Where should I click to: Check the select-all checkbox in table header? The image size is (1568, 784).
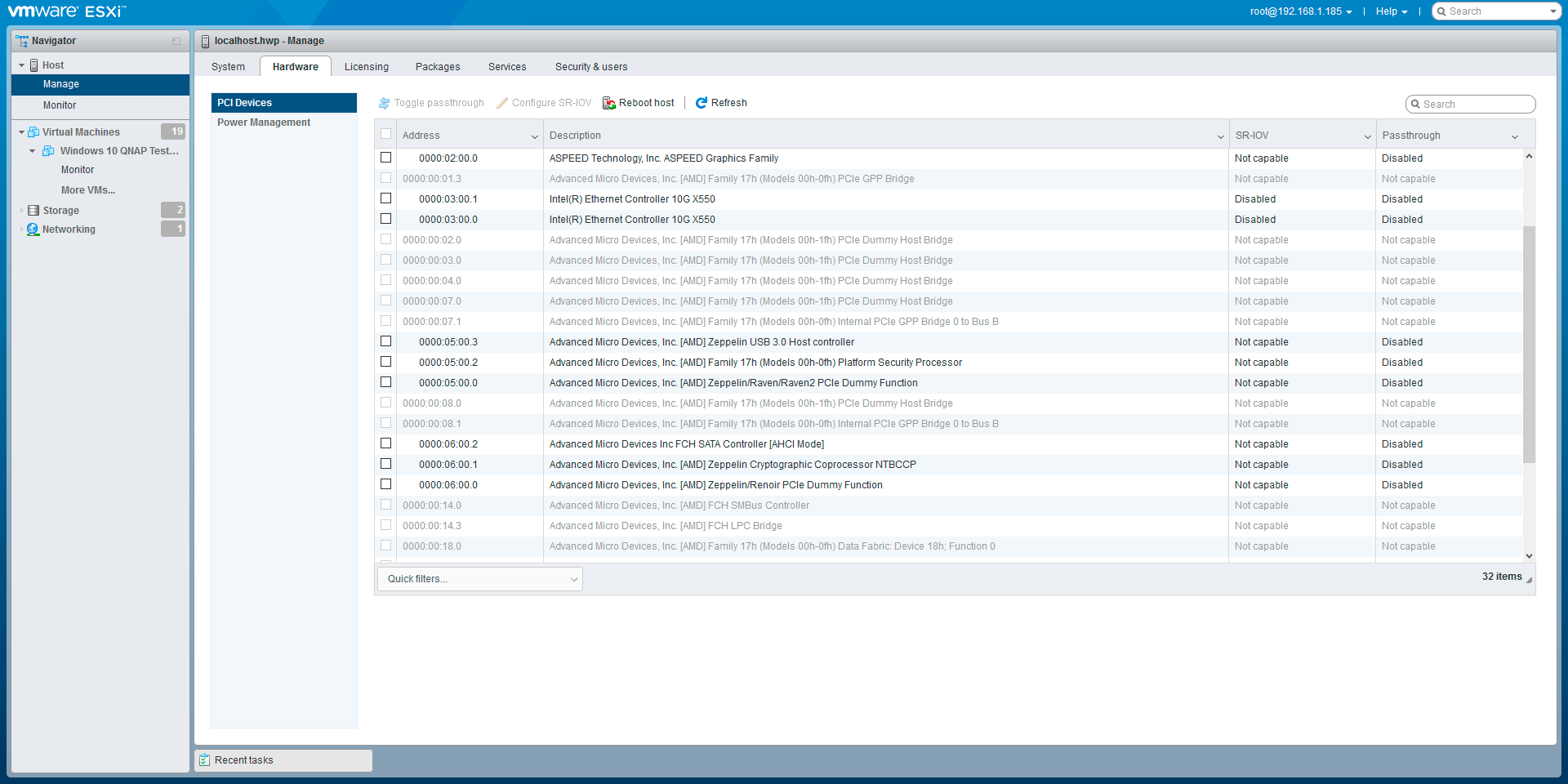click(x=386, y=135)
